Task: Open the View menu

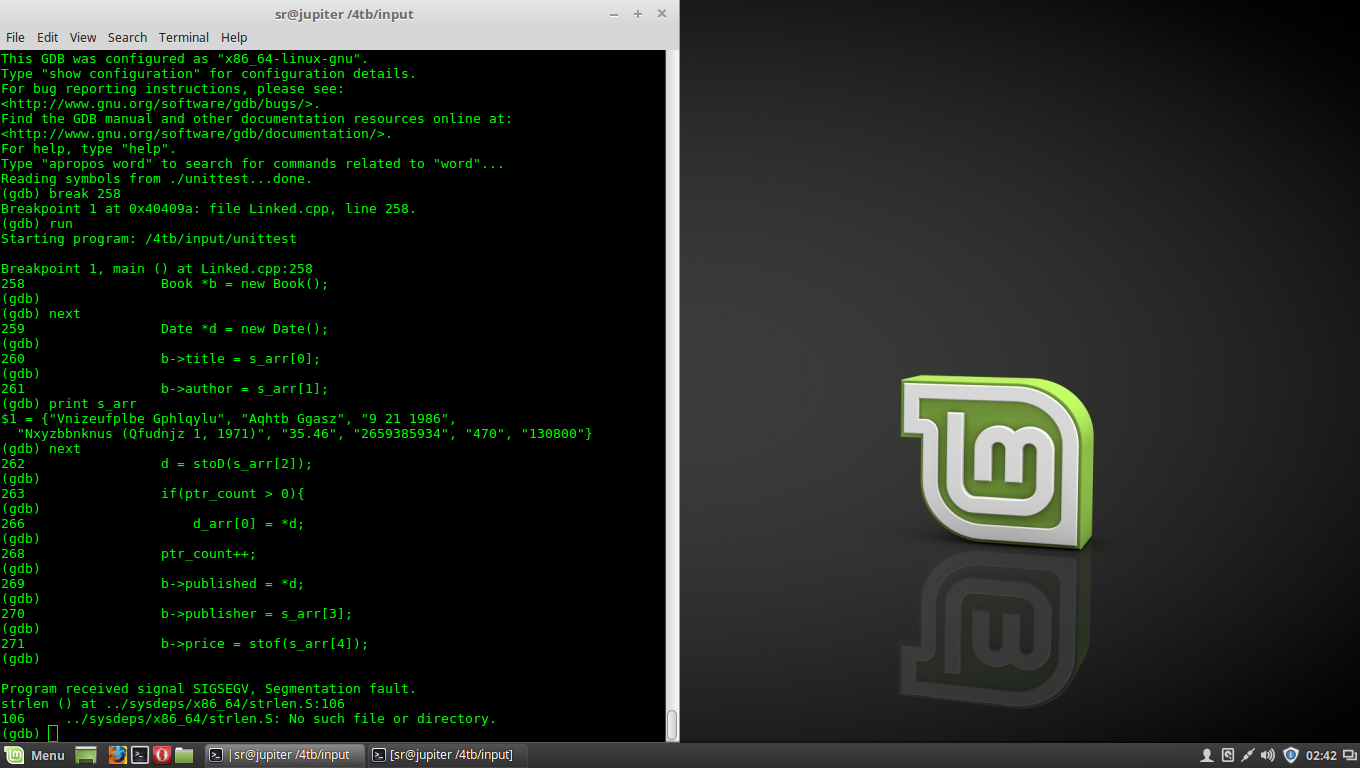Action: [83, 37]
